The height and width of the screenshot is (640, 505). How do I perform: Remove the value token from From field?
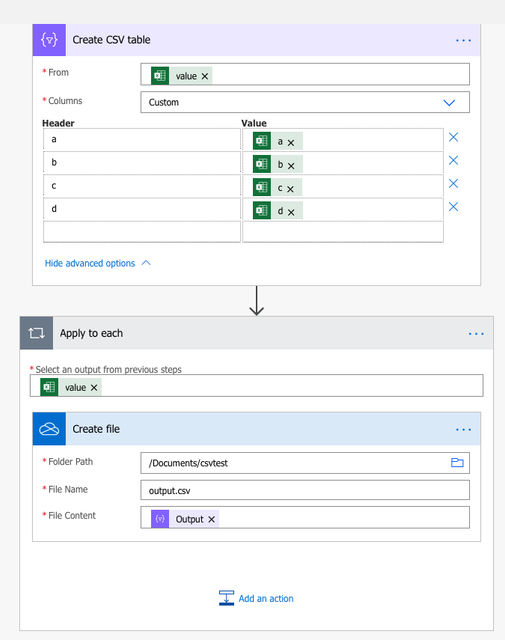tap(205, 76)
